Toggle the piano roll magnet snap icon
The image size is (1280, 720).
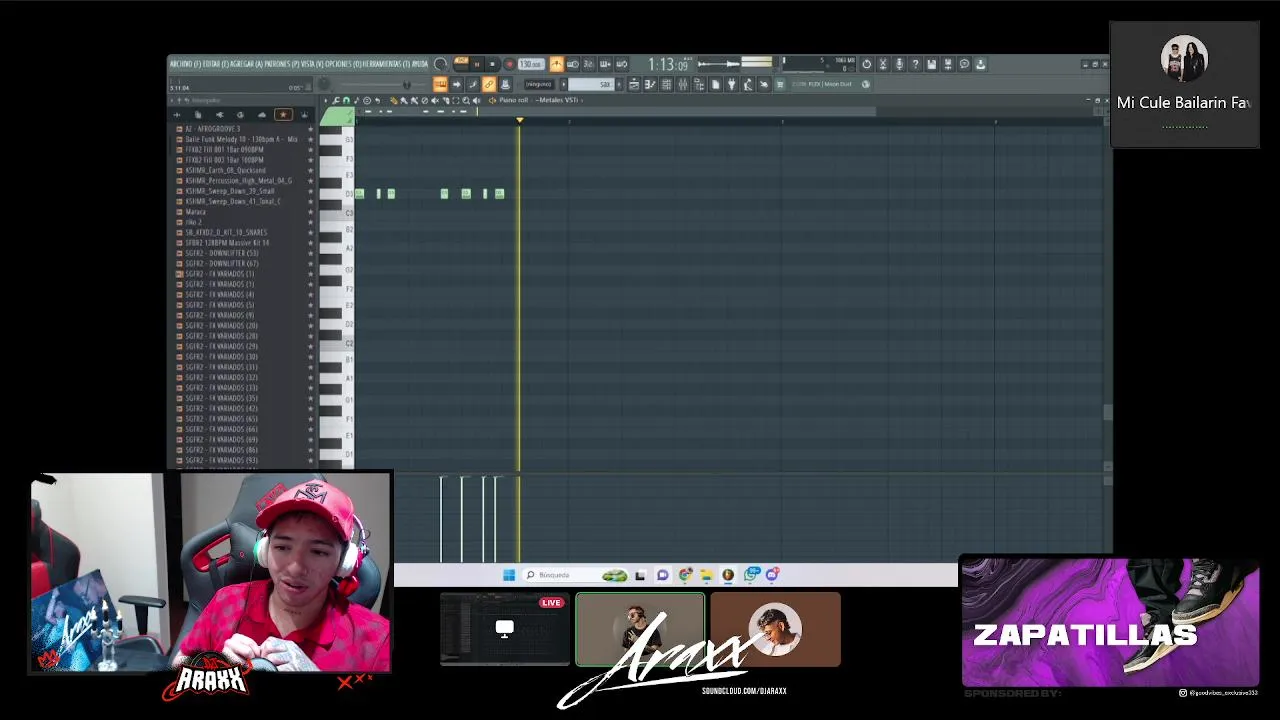pos(346,100)
